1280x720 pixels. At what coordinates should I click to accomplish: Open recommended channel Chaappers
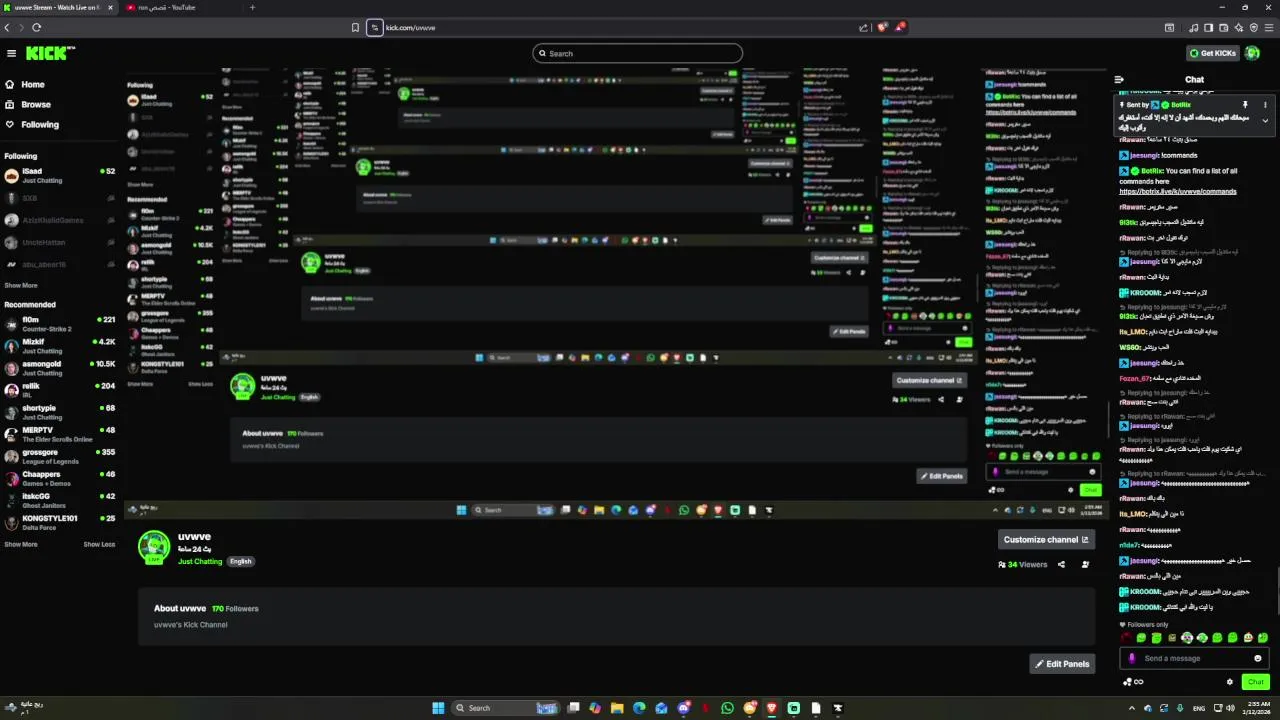click(x=60, y=478)
